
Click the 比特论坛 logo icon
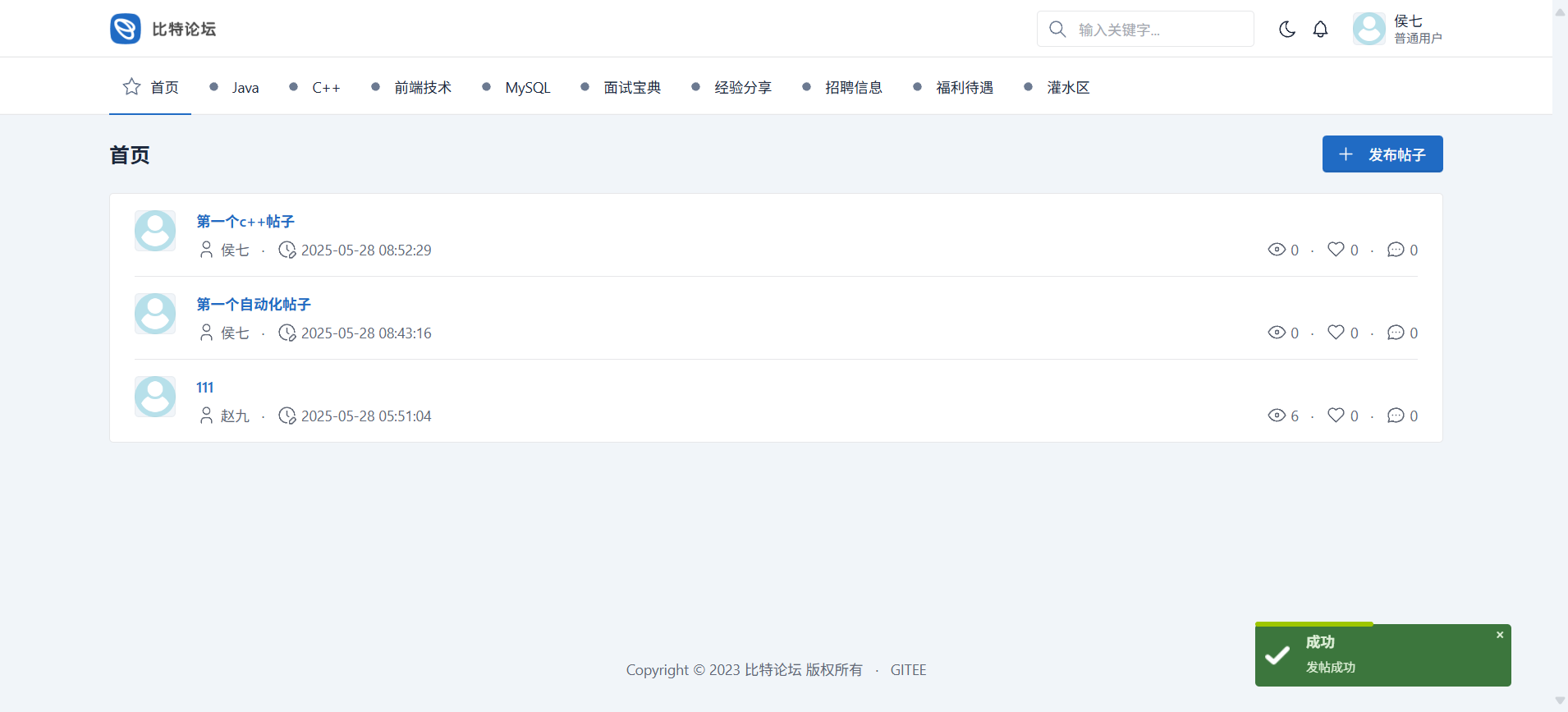[x=126, y=29]
